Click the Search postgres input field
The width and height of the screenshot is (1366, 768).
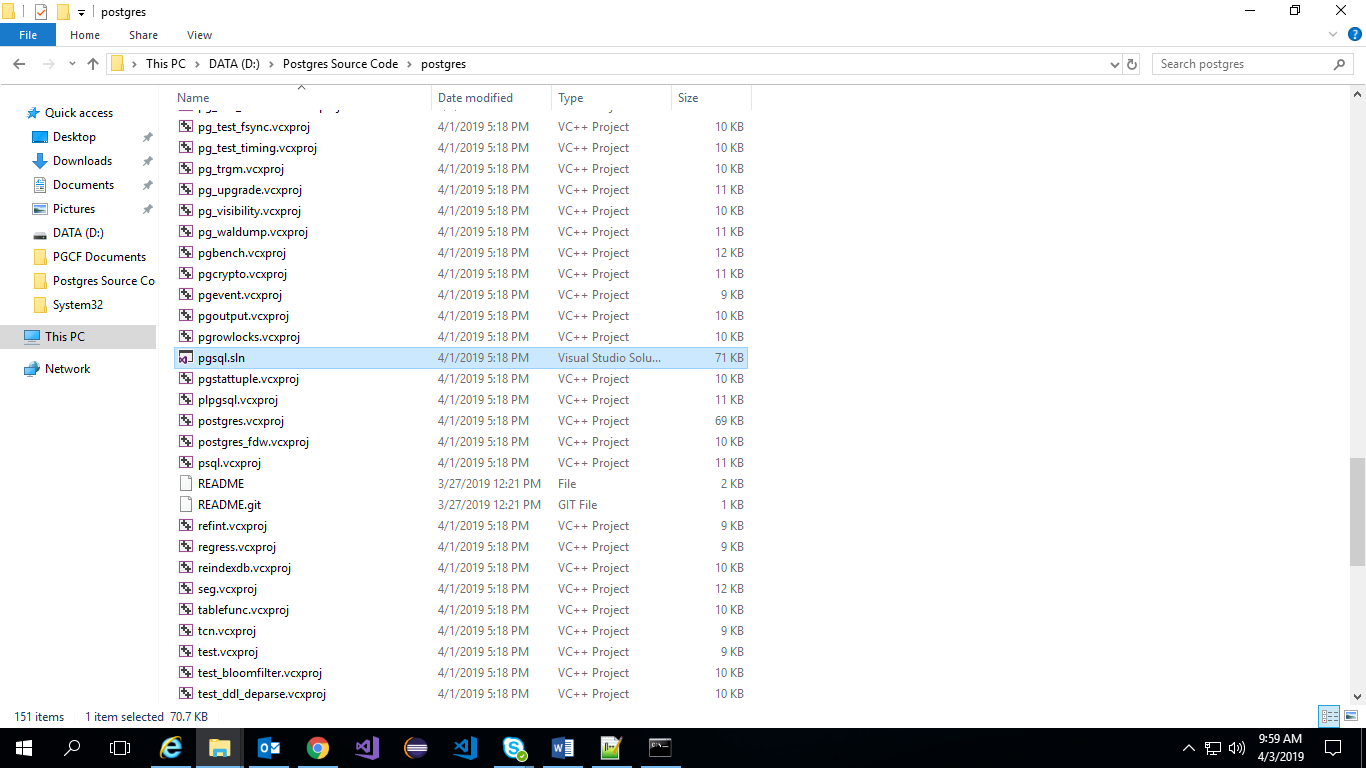pos(1240,64)
